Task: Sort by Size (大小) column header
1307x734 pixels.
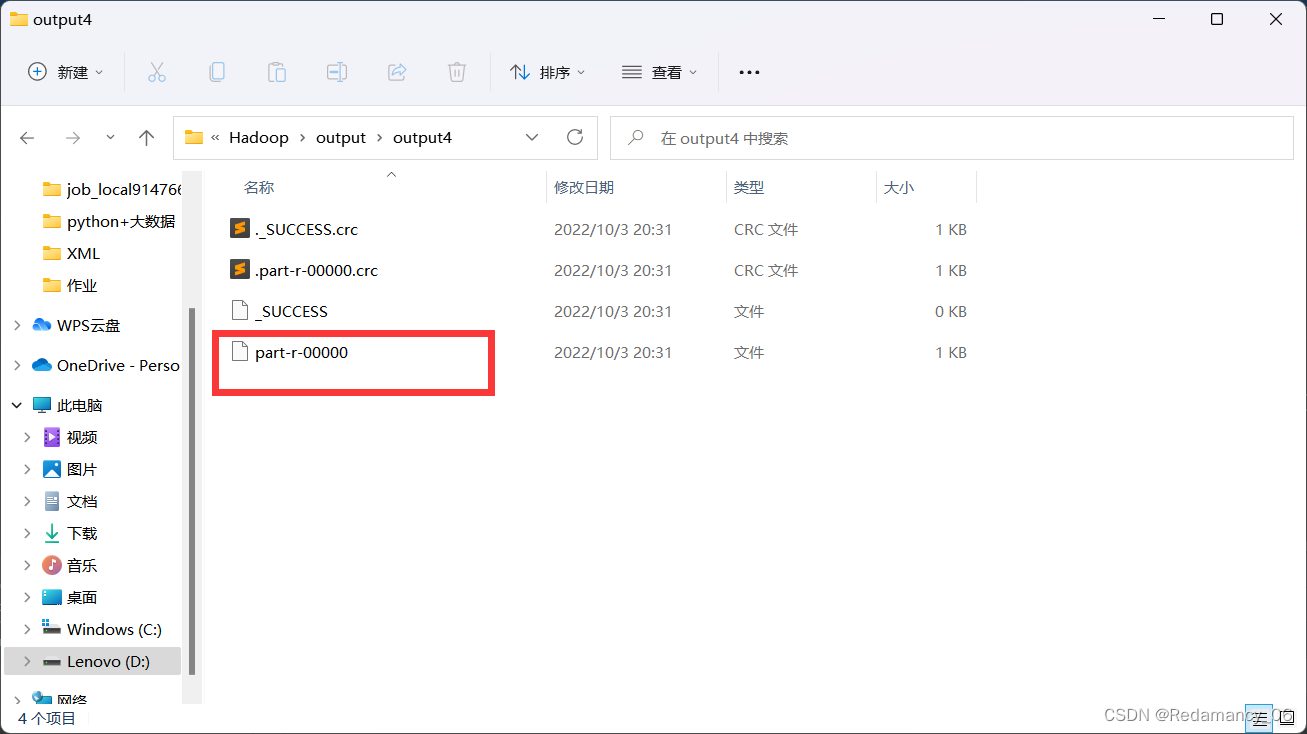Action: pyautogui.click(x=898, y=187)
